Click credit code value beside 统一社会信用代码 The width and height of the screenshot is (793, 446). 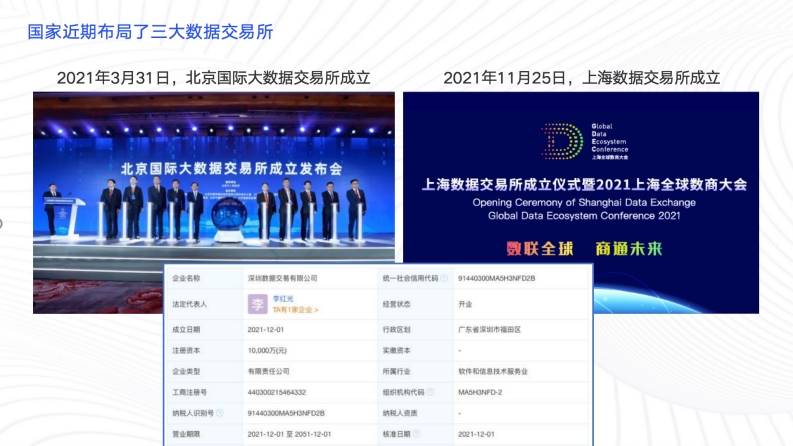coord(497,278)
